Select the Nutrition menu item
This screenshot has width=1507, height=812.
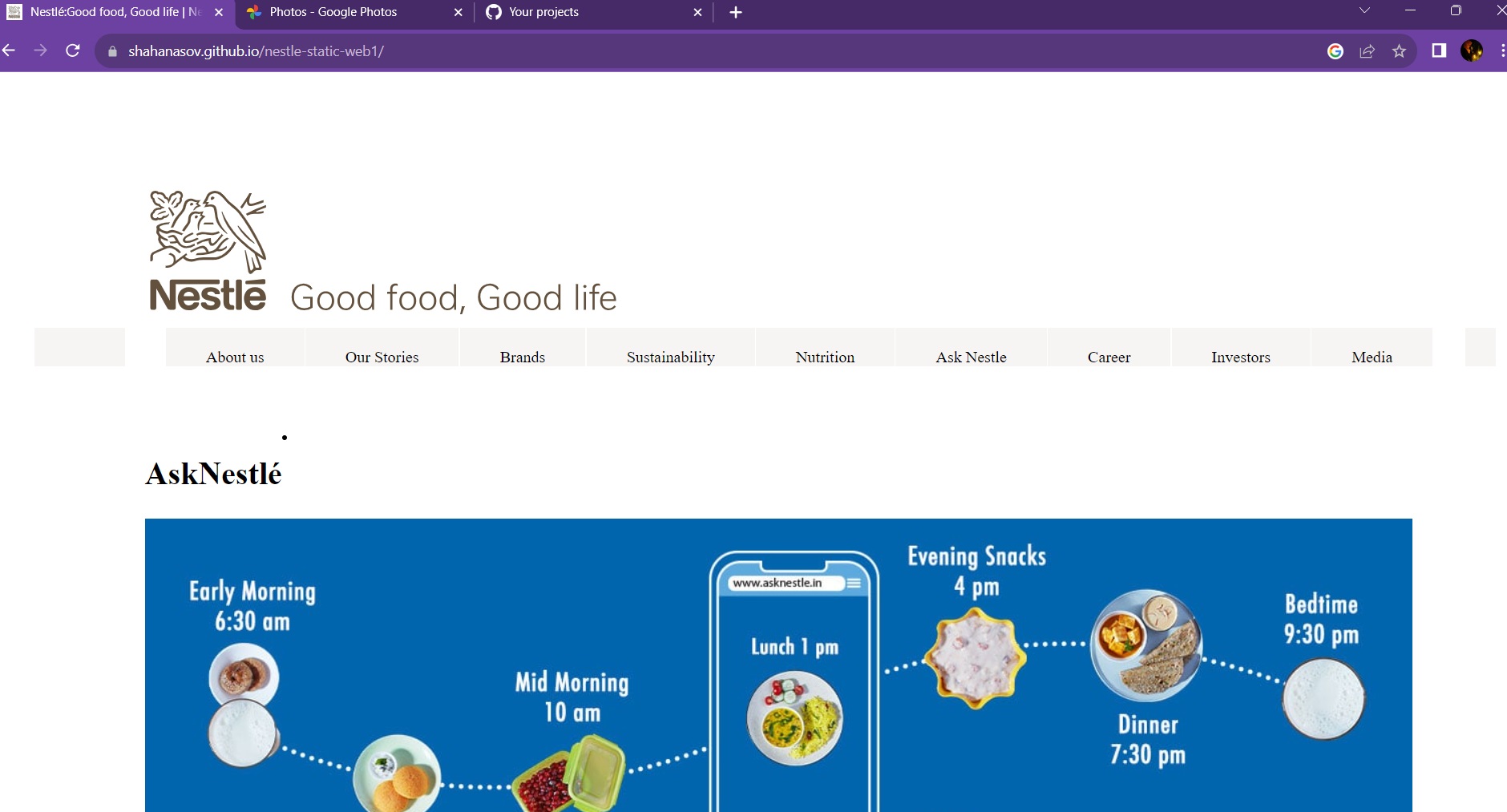(823, 358)
